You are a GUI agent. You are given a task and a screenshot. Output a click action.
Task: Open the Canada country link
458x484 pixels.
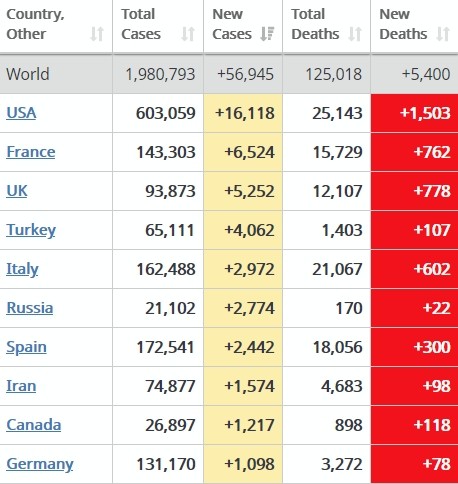(x=34, y=425)
